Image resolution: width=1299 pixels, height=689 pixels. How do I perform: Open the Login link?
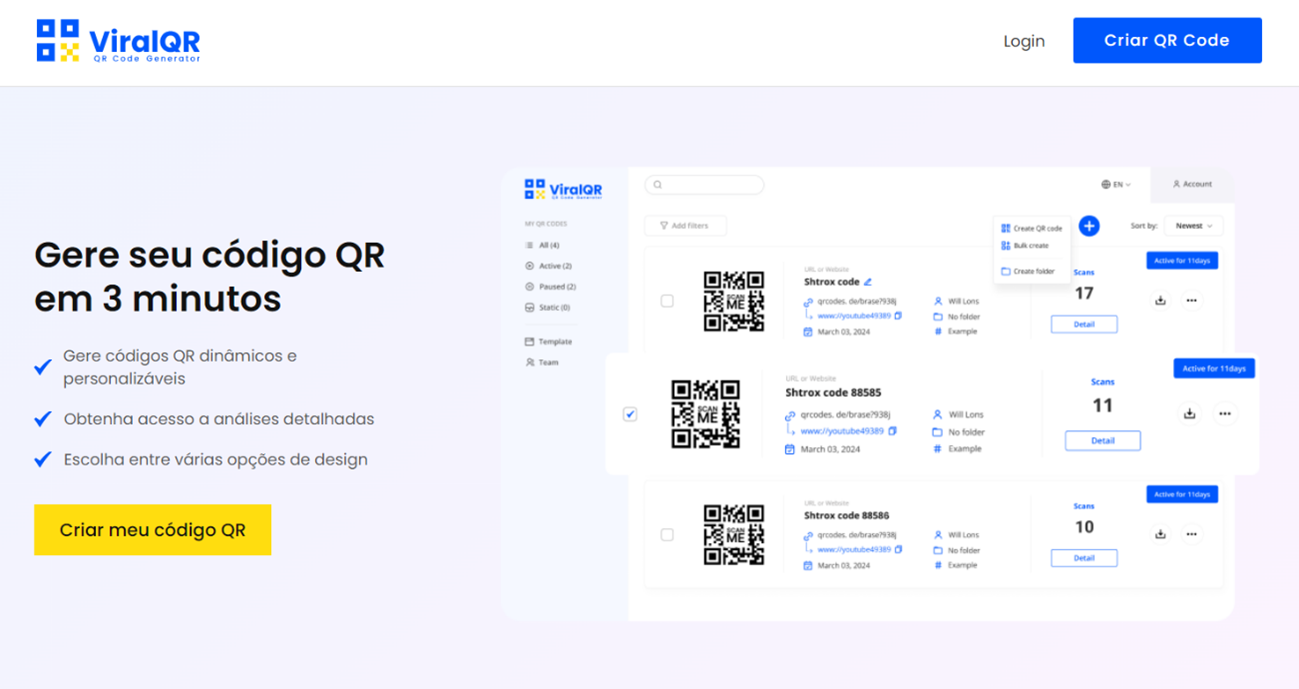[1024, 41]
